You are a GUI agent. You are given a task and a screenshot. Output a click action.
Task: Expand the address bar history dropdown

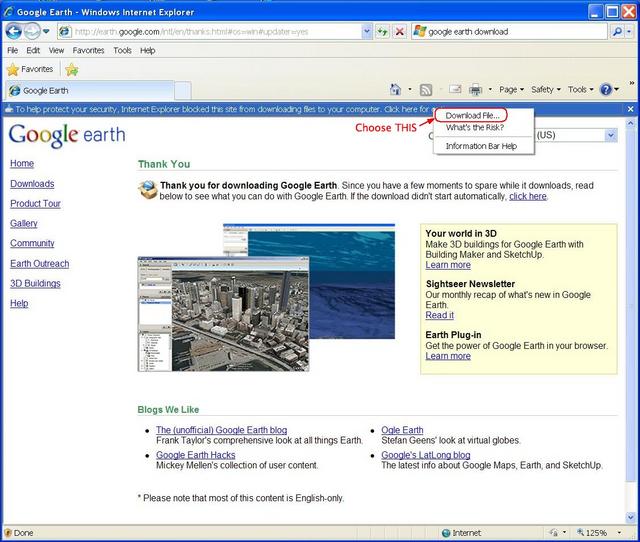[x=367, y=31]
